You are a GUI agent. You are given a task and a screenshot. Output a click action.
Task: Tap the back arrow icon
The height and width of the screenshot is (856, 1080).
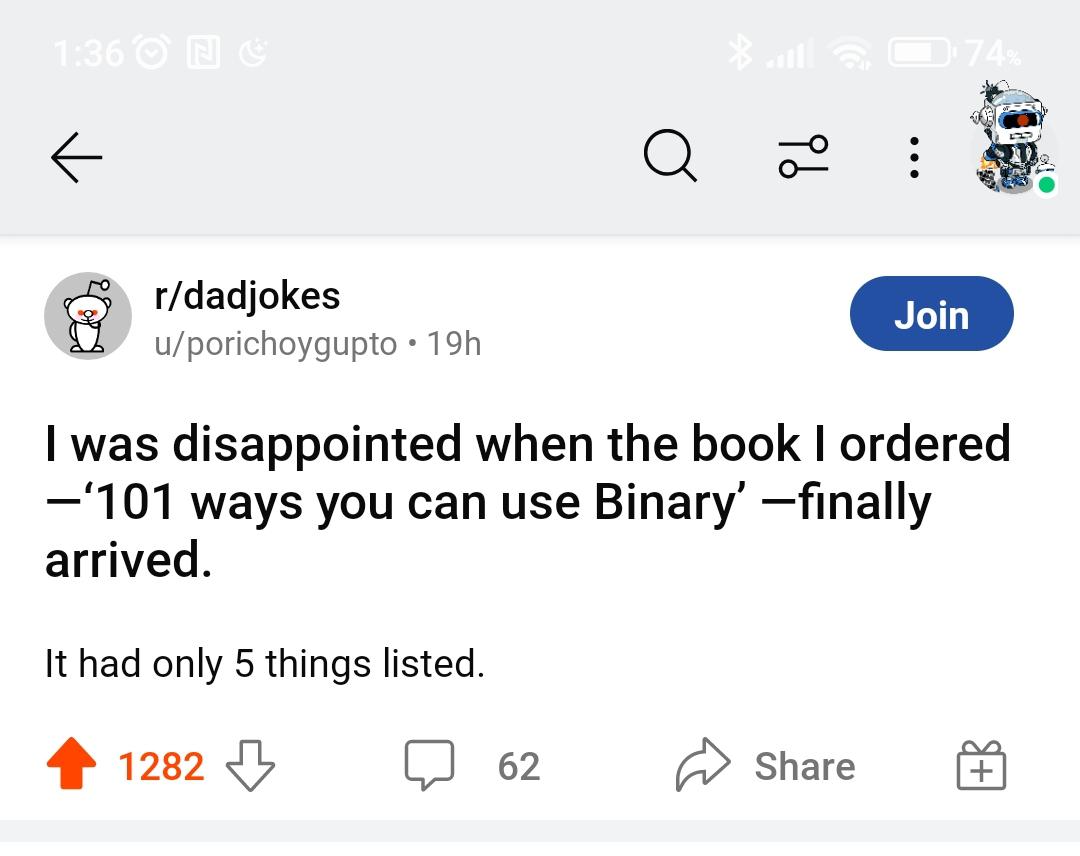pos(76,158)
